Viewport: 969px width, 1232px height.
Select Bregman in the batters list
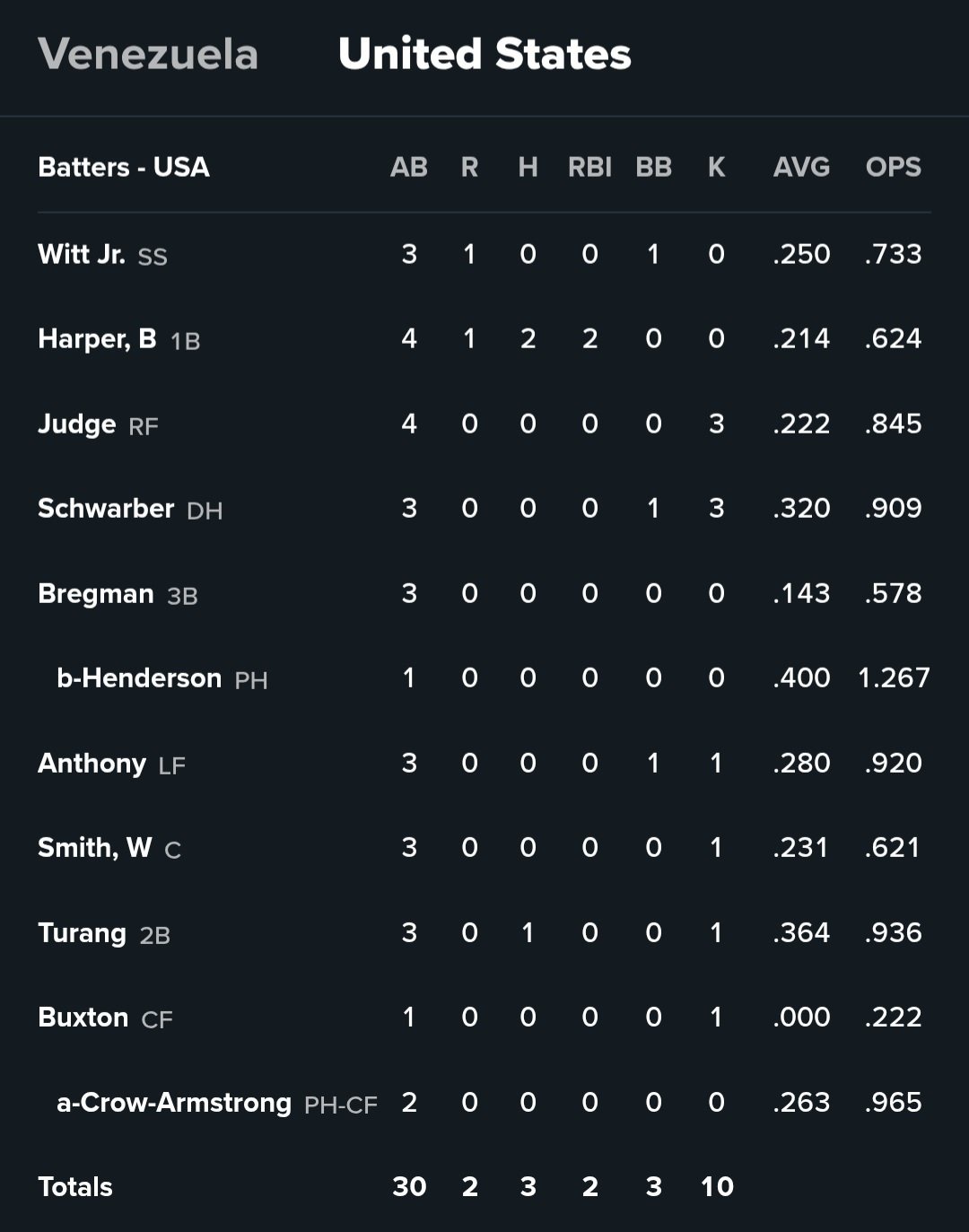[x=96, y=593]
